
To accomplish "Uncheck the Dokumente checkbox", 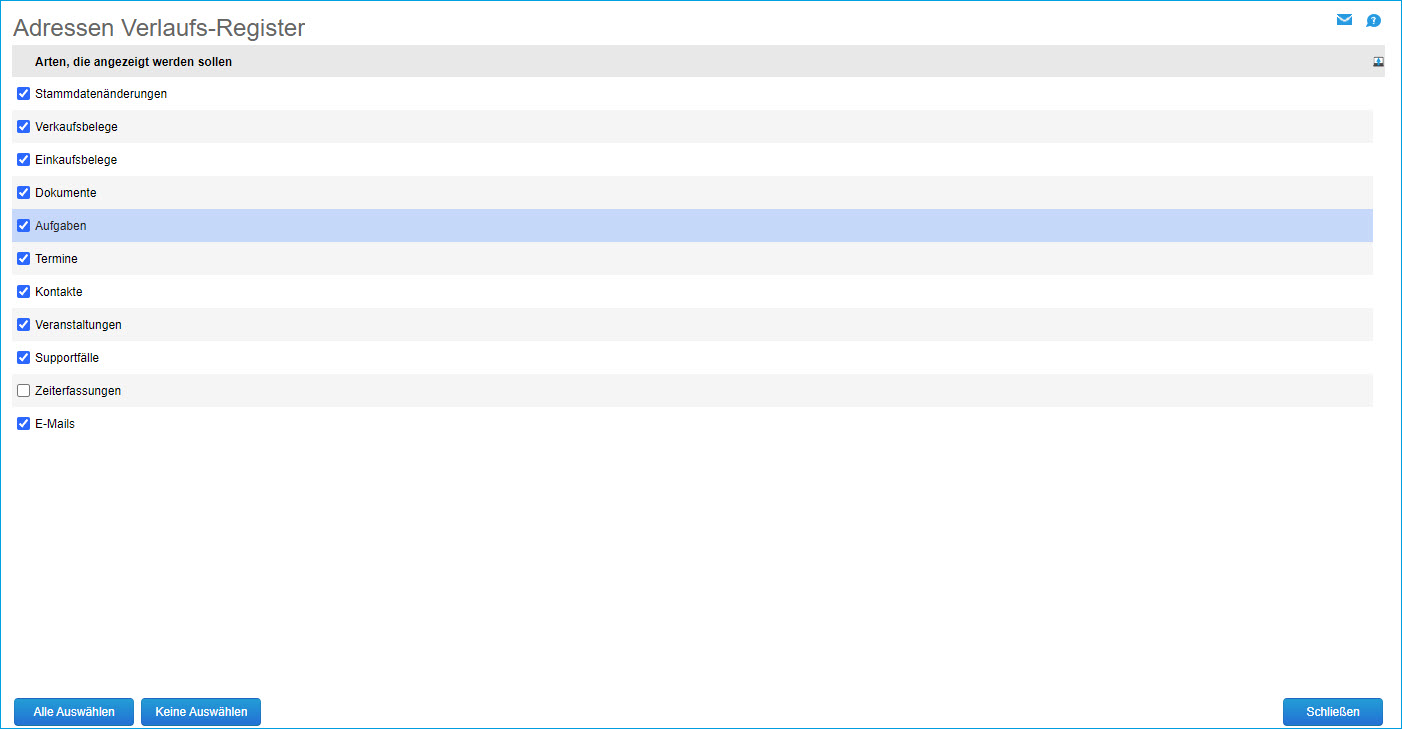I will pyautogui.click(x=24, y=193).
